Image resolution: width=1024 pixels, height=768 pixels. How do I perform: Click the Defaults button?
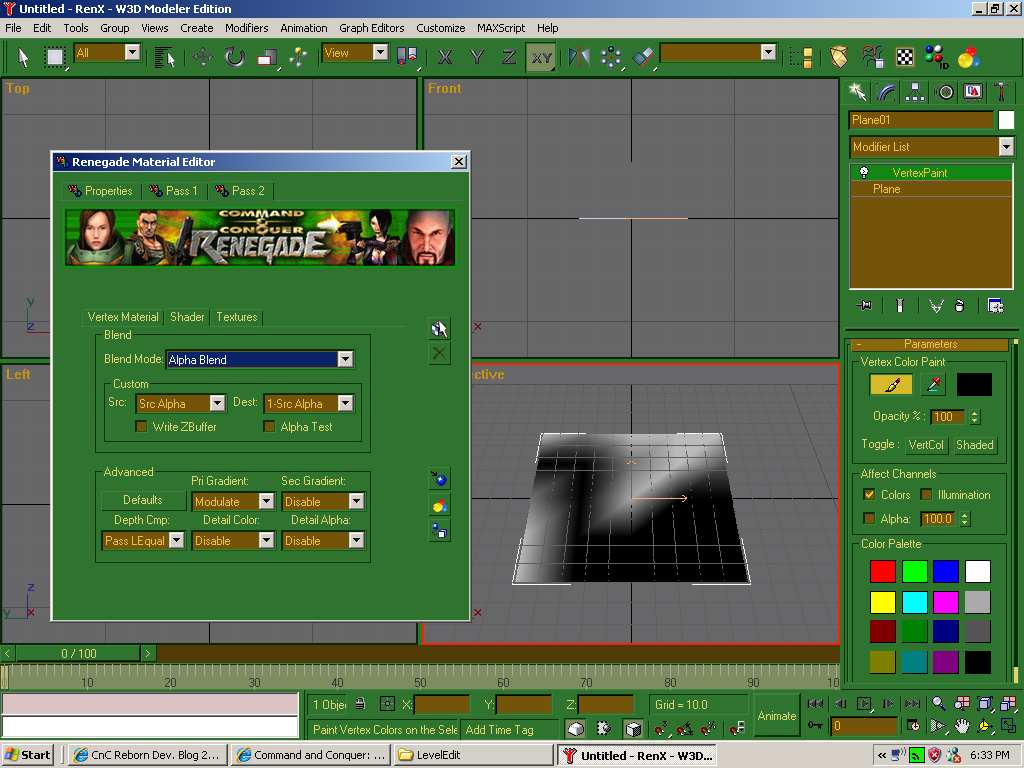click(x=143, y=500)
